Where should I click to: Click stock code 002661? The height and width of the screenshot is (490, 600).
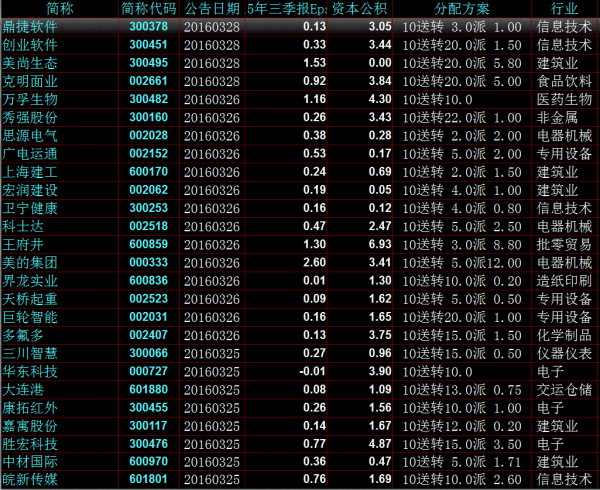pyautogui.click(x=148, y=81)
